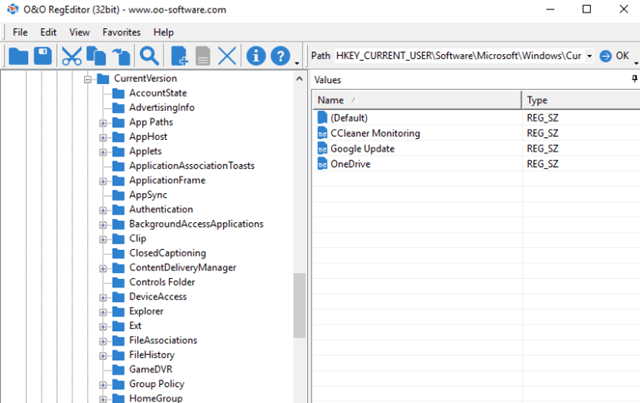Screen dimensions: 640x403
Task: Click the copy icon in toolbar
Action: (96, 56)
